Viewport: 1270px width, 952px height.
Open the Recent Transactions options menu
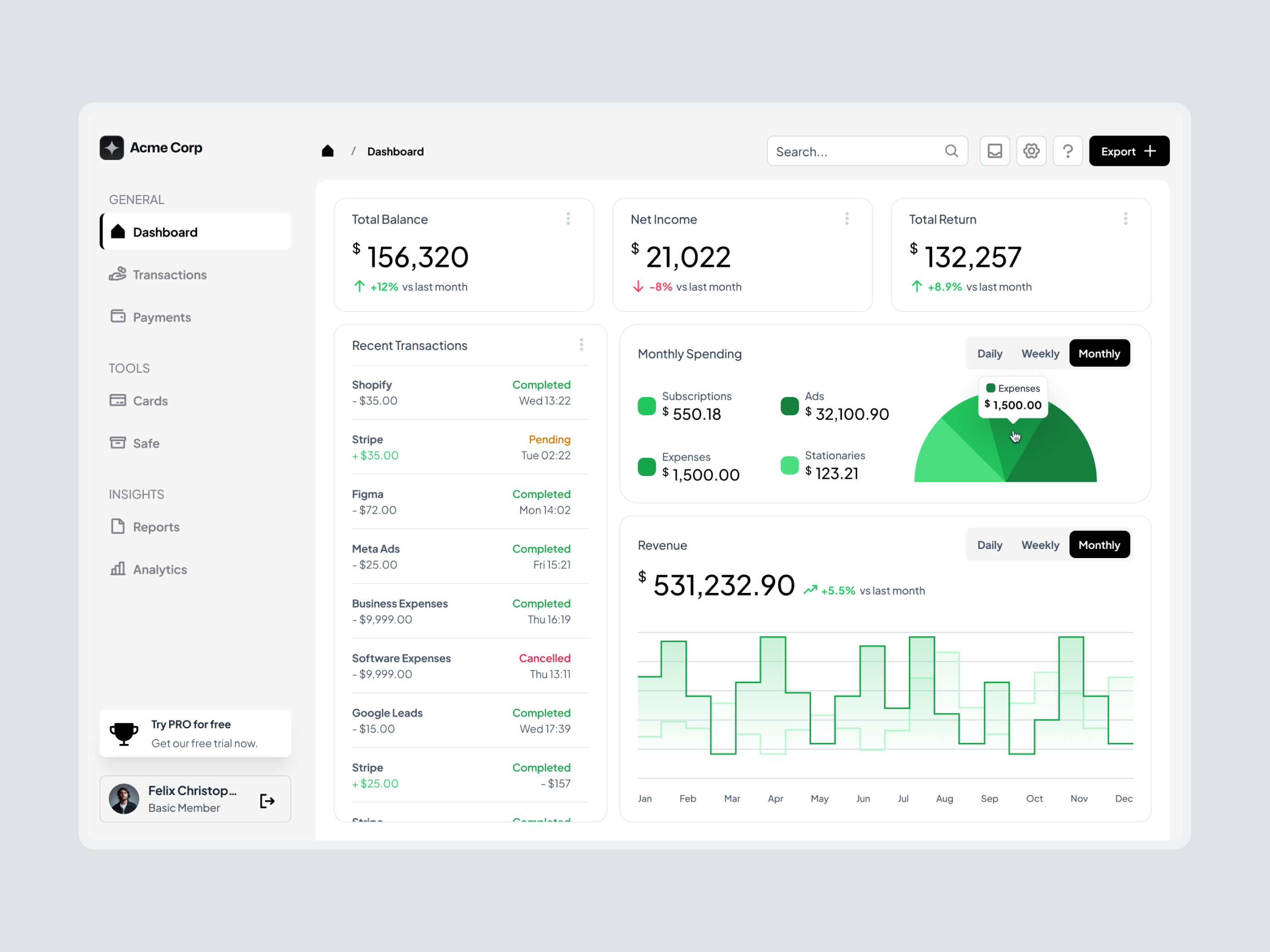pos(581,344)
